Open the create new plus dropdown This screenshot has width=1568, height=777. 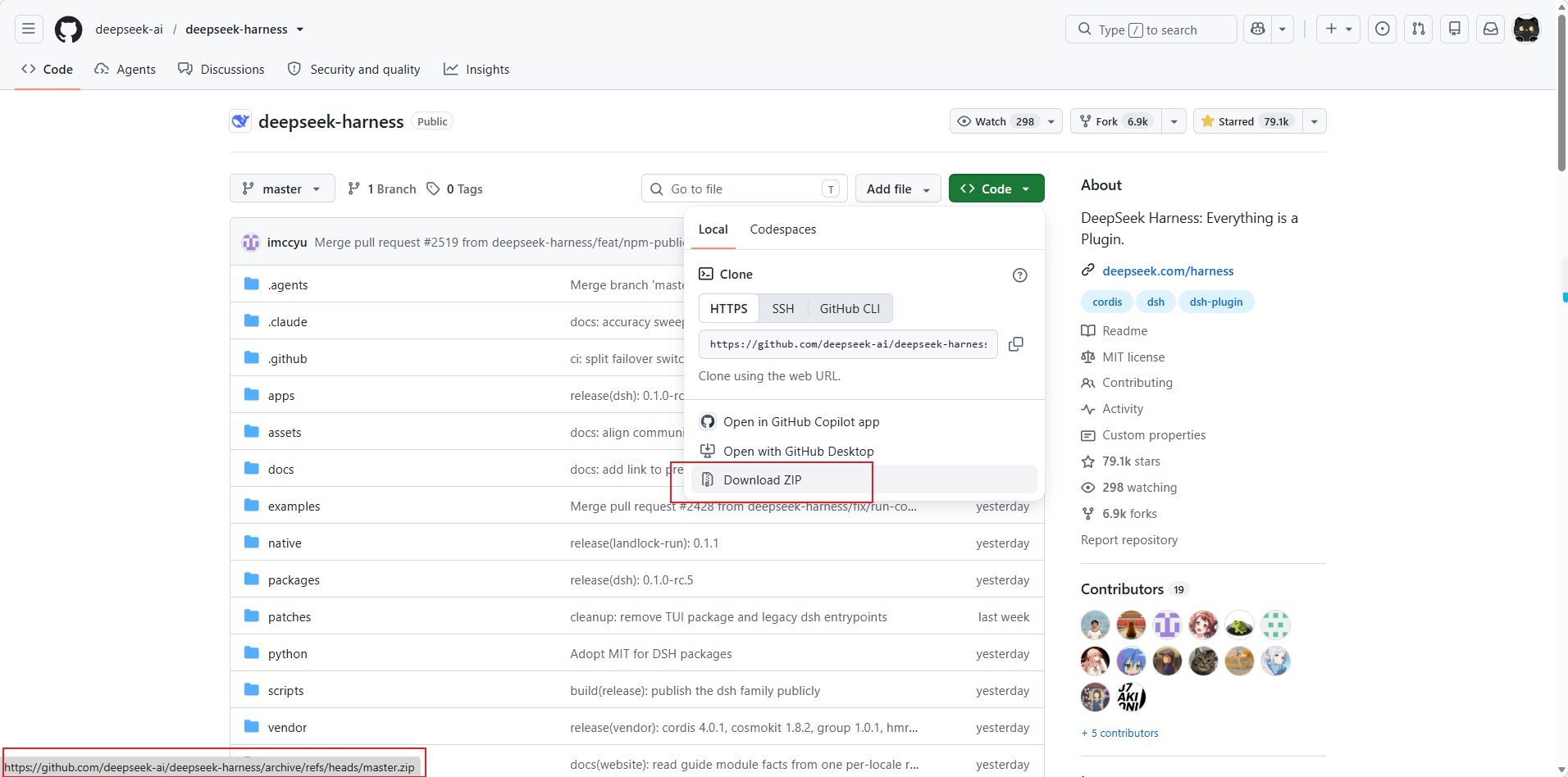[1338, 30]
